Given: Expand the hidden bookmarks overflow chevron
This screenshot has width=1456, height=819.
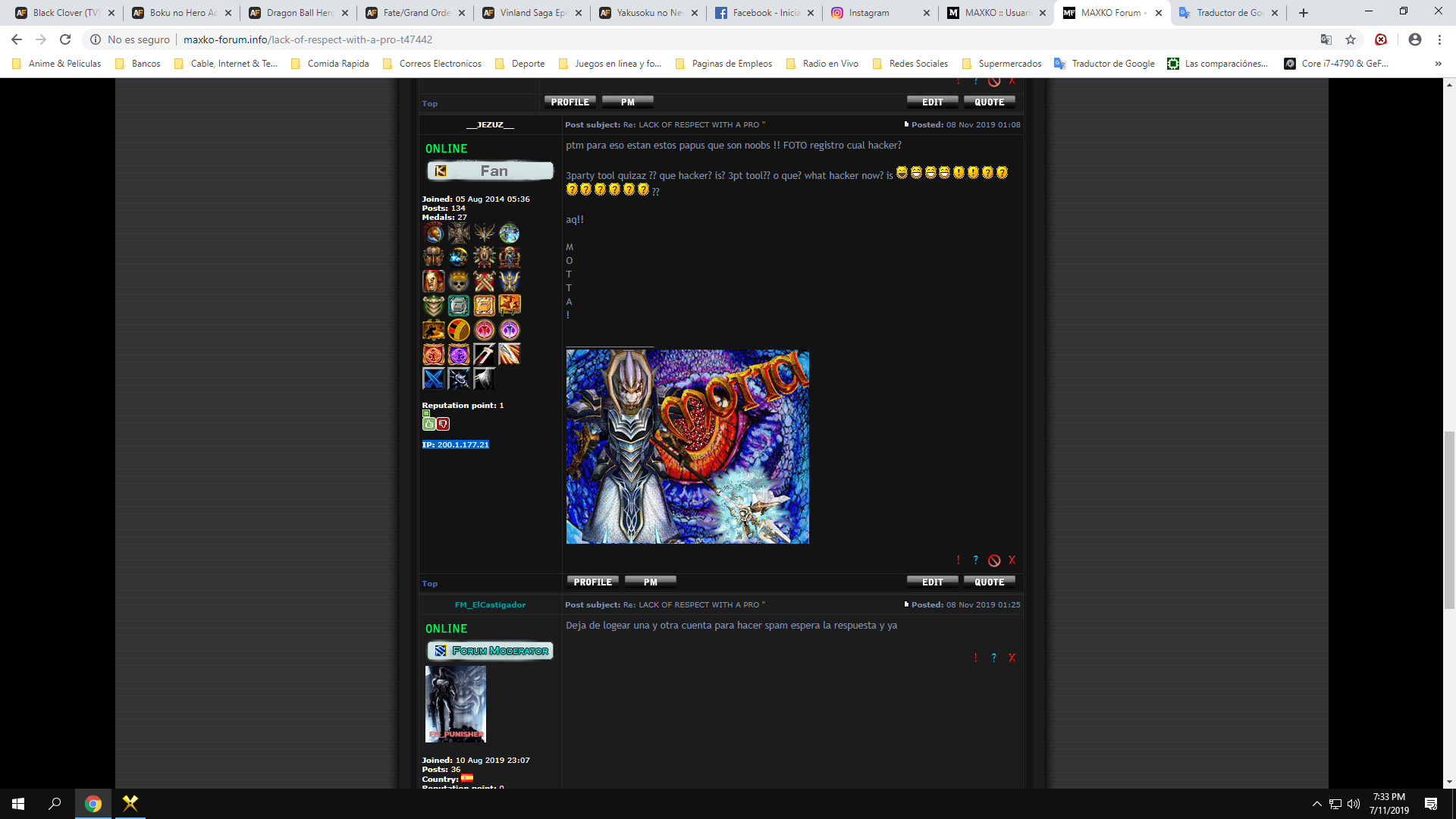Looking at the screenshot, I should [x=1439, y=64].
